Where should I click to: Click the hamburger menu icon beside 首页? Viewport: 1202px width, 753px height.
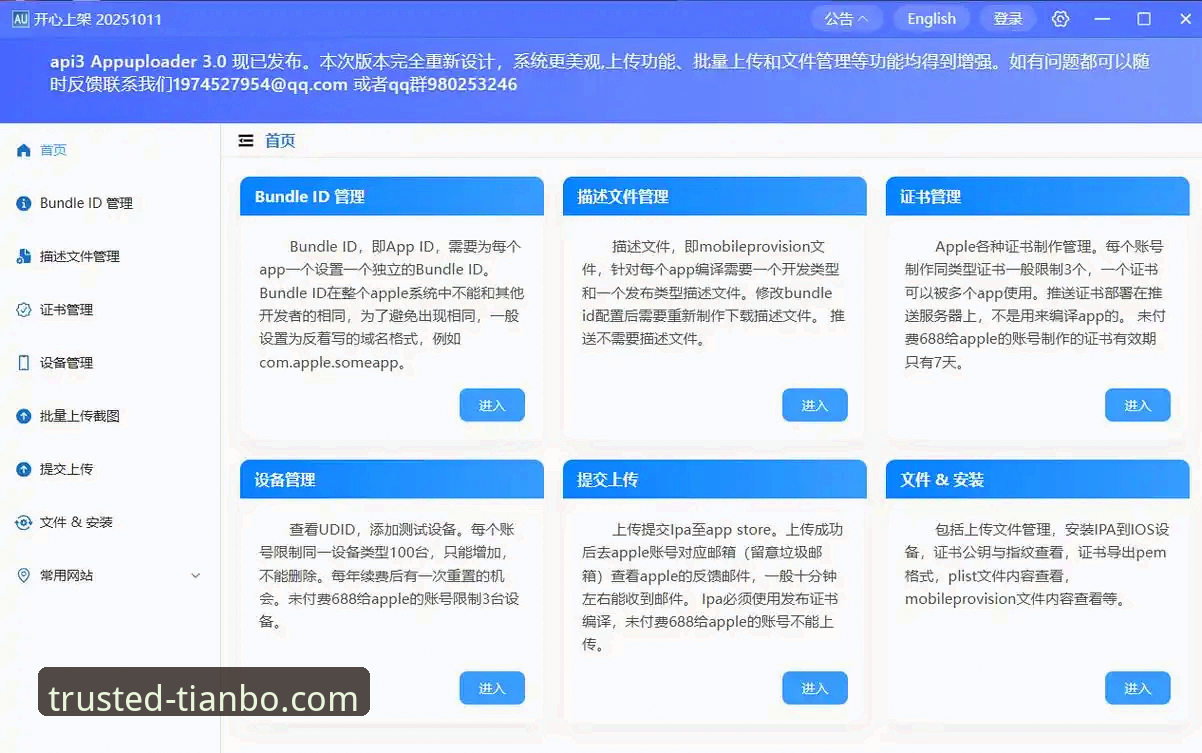click(246, 140)
